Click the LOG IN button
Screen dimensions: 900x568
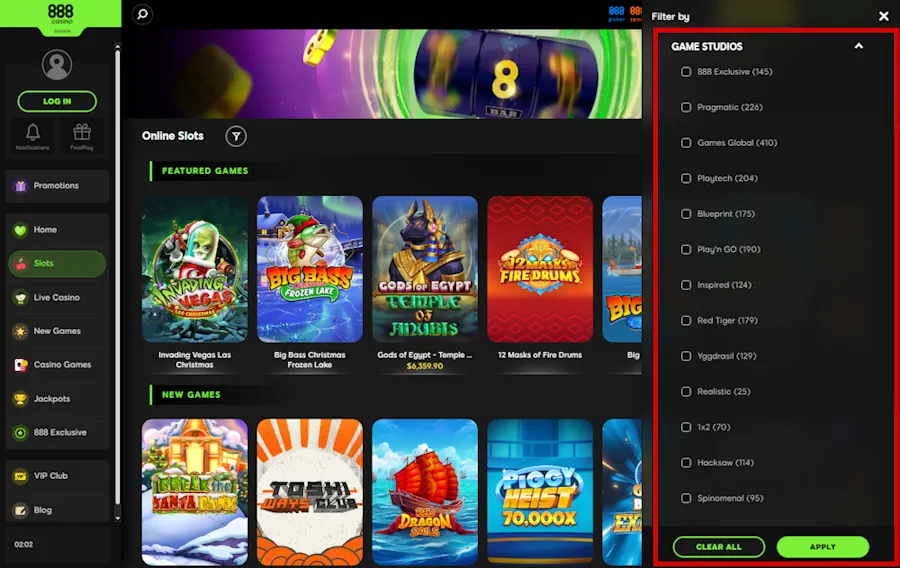[x=57, y=102]
